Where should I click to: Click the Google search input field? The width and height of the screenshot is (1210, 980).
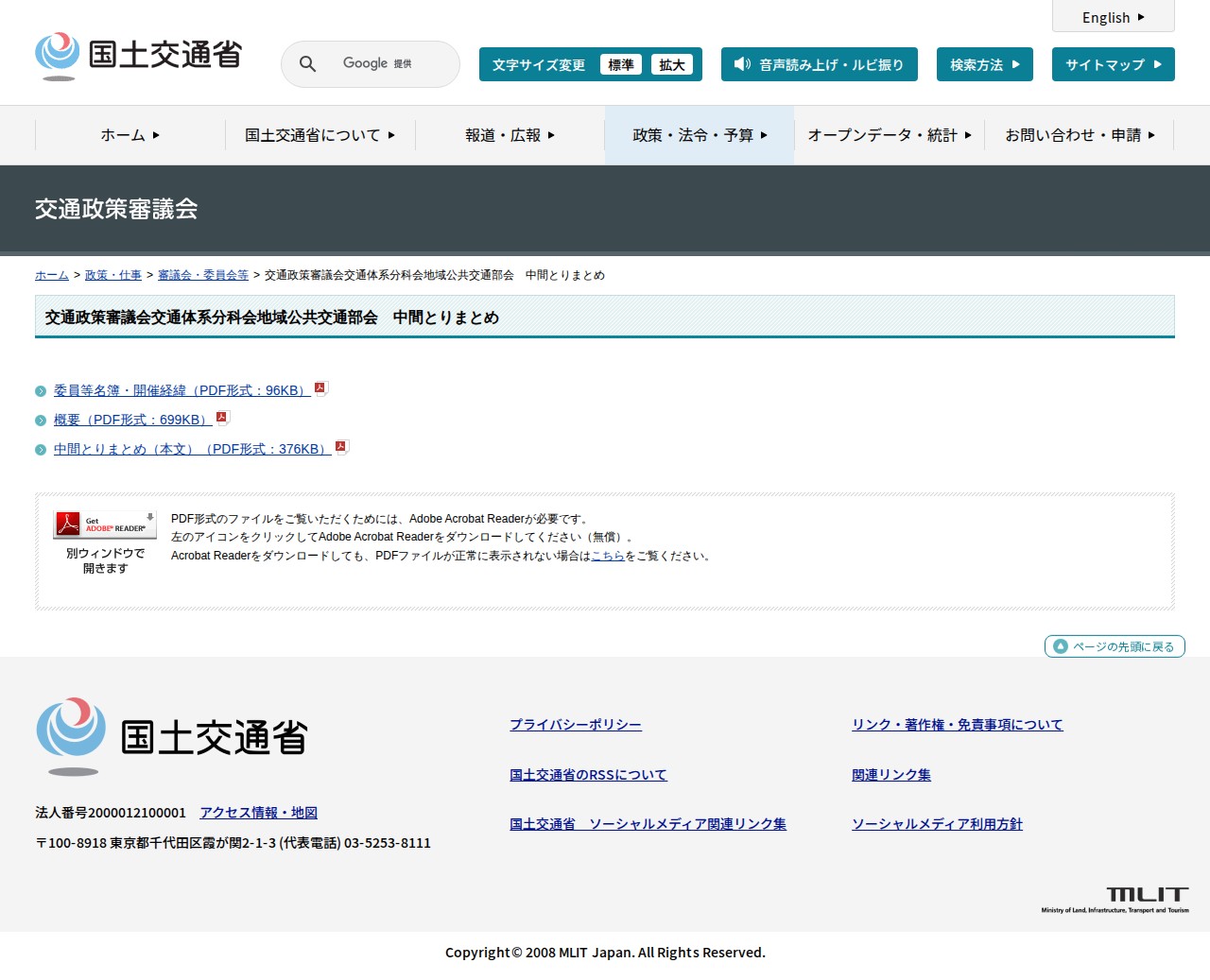click(388, 64)
